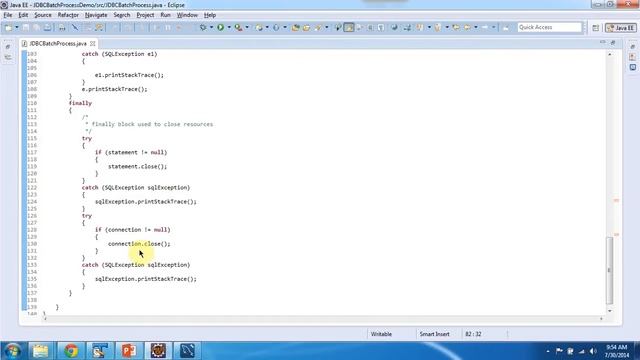
Task: Click the Run Last Tool external tools icon
Action: [238, 27]
